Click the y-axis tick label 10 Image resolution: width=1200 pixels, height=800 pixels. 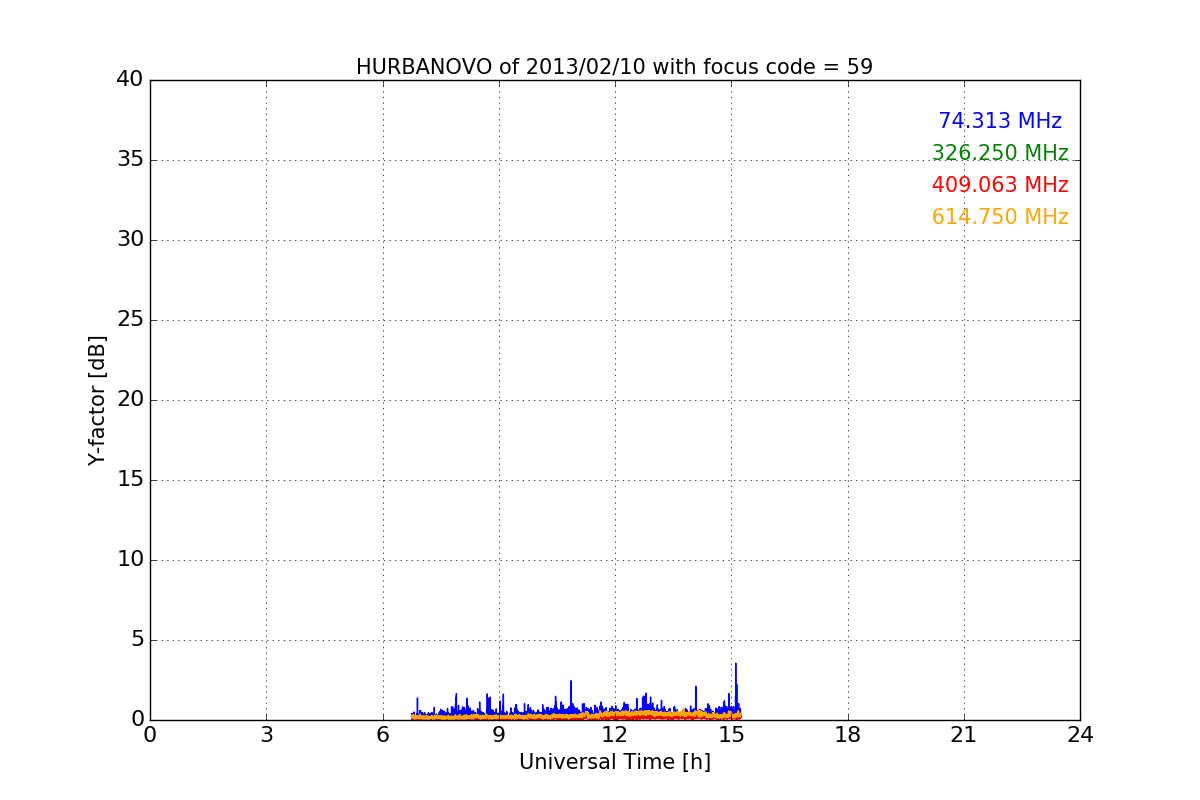tap(130, 560)
